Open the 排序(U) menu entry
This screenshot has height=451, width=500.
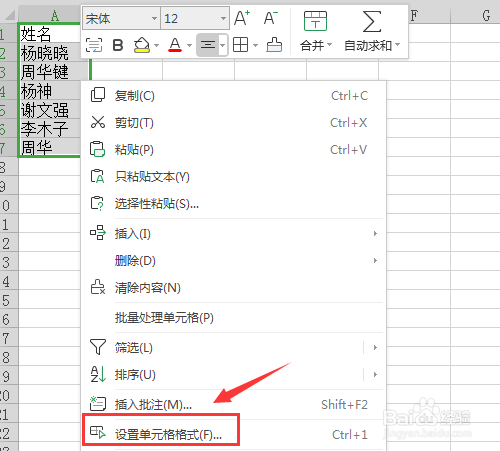pos(233,375)
